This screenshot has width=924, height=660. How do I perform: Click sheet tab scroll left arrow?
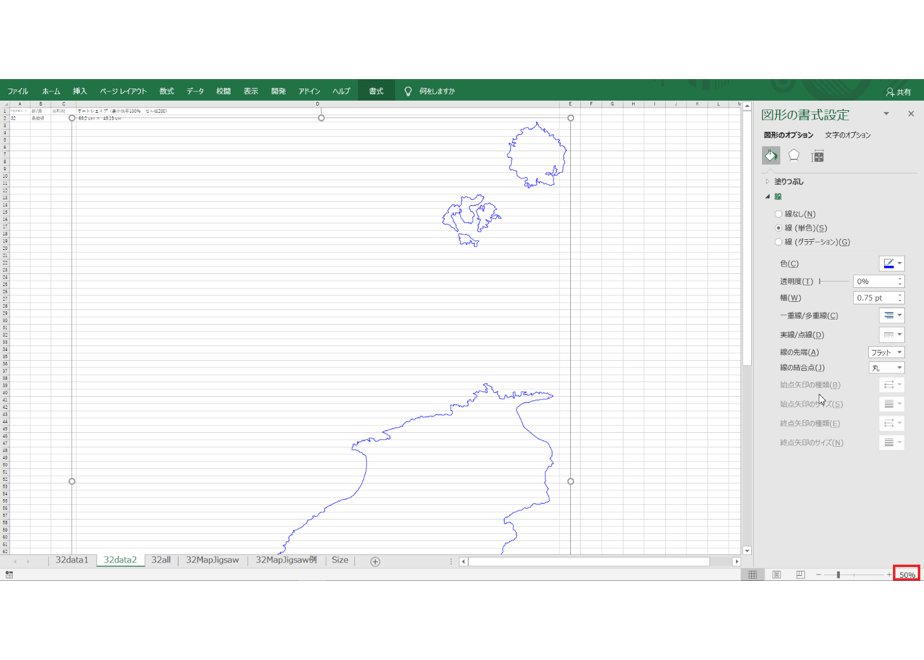(x=15, y=561)
